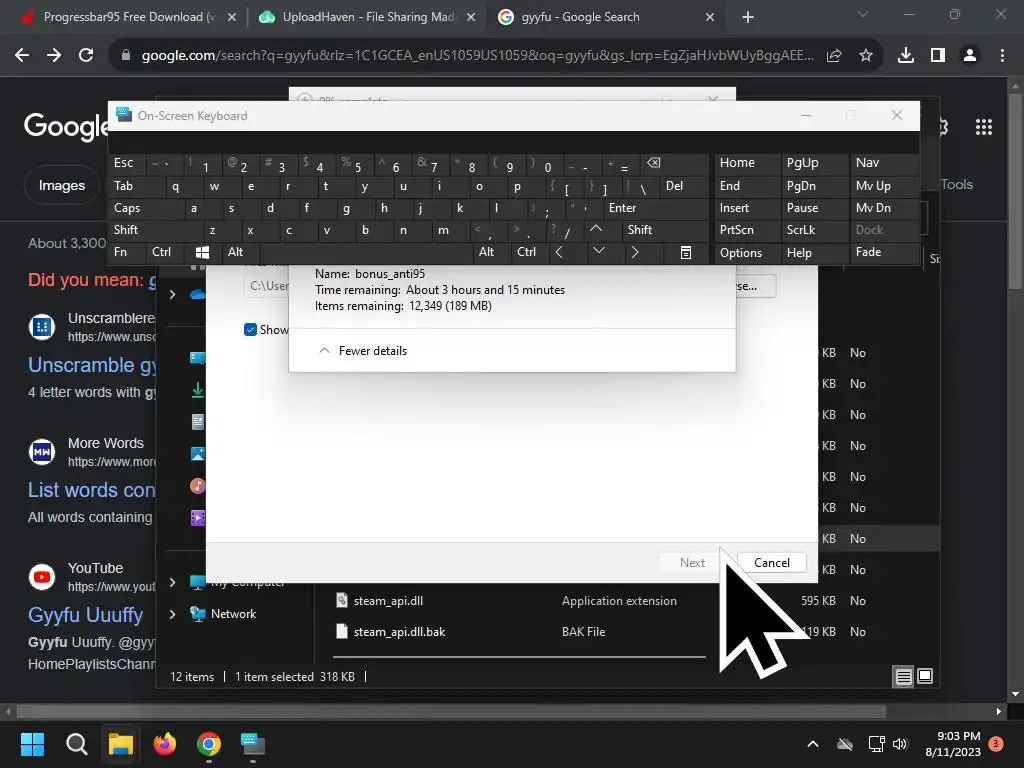Click the Chrome address bar URL

[477, 56]
